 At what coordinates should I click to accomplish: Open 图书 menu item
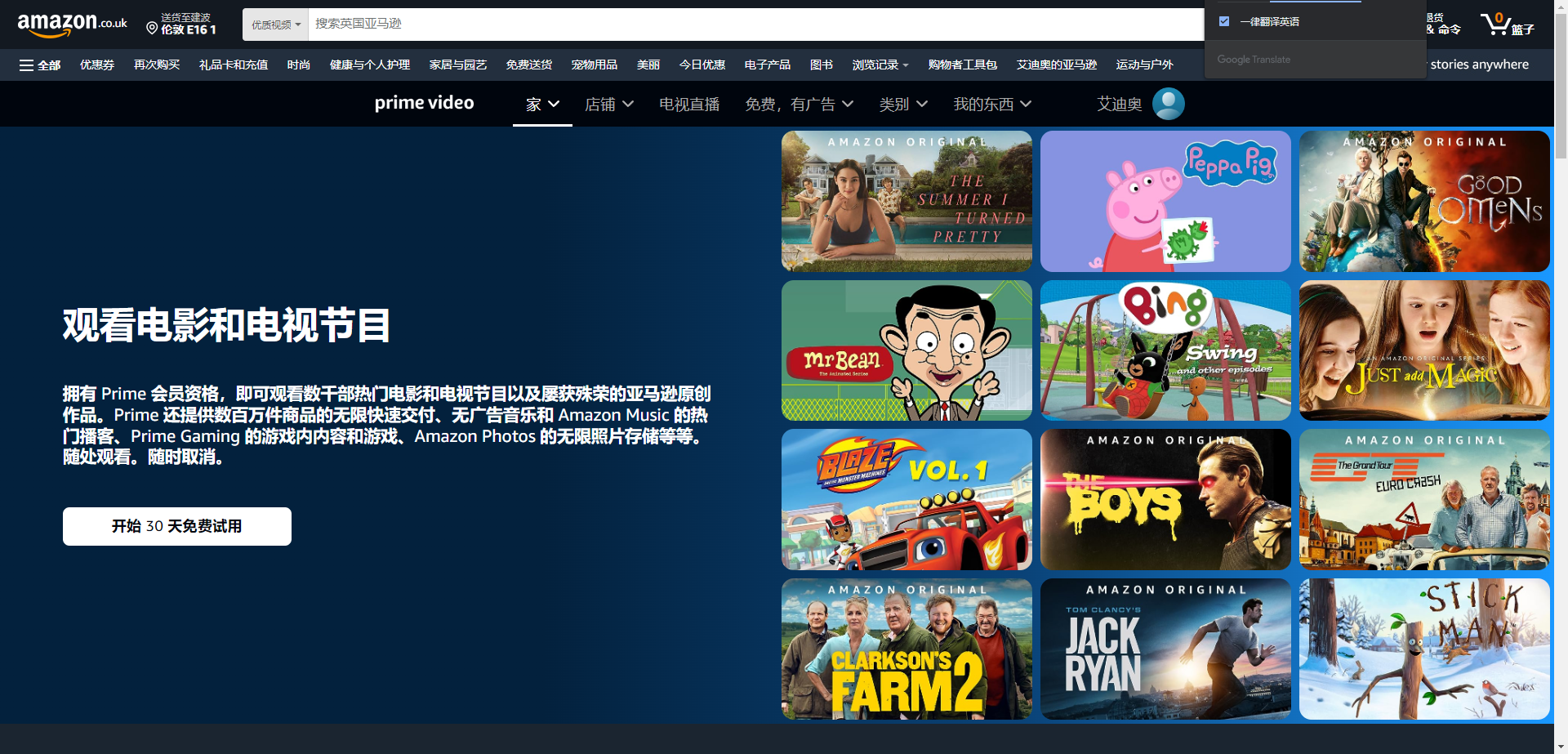click(x=822, y=65)
